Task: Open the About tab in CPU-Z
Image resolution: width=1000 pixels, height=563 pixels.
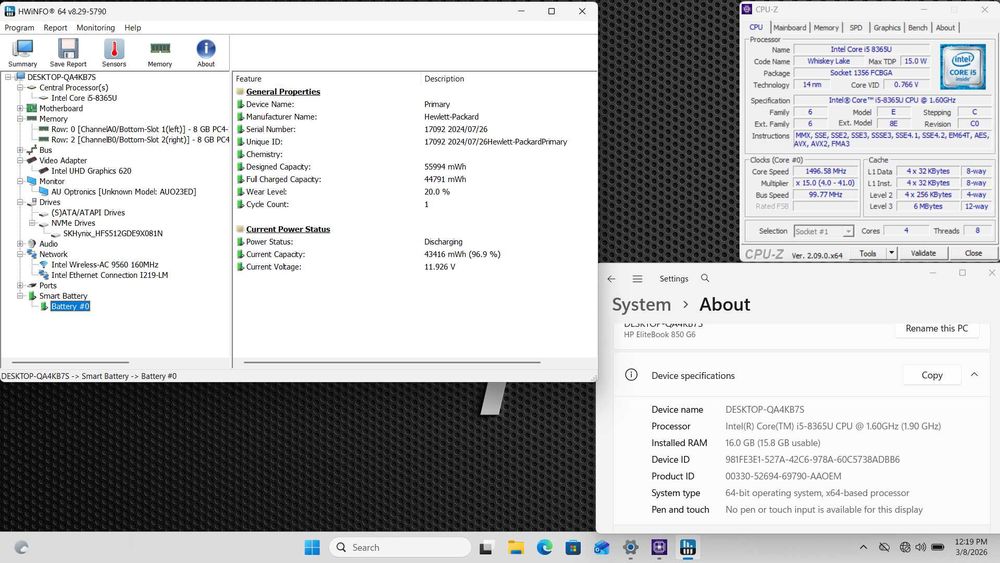Action: [x=945, y=28]
